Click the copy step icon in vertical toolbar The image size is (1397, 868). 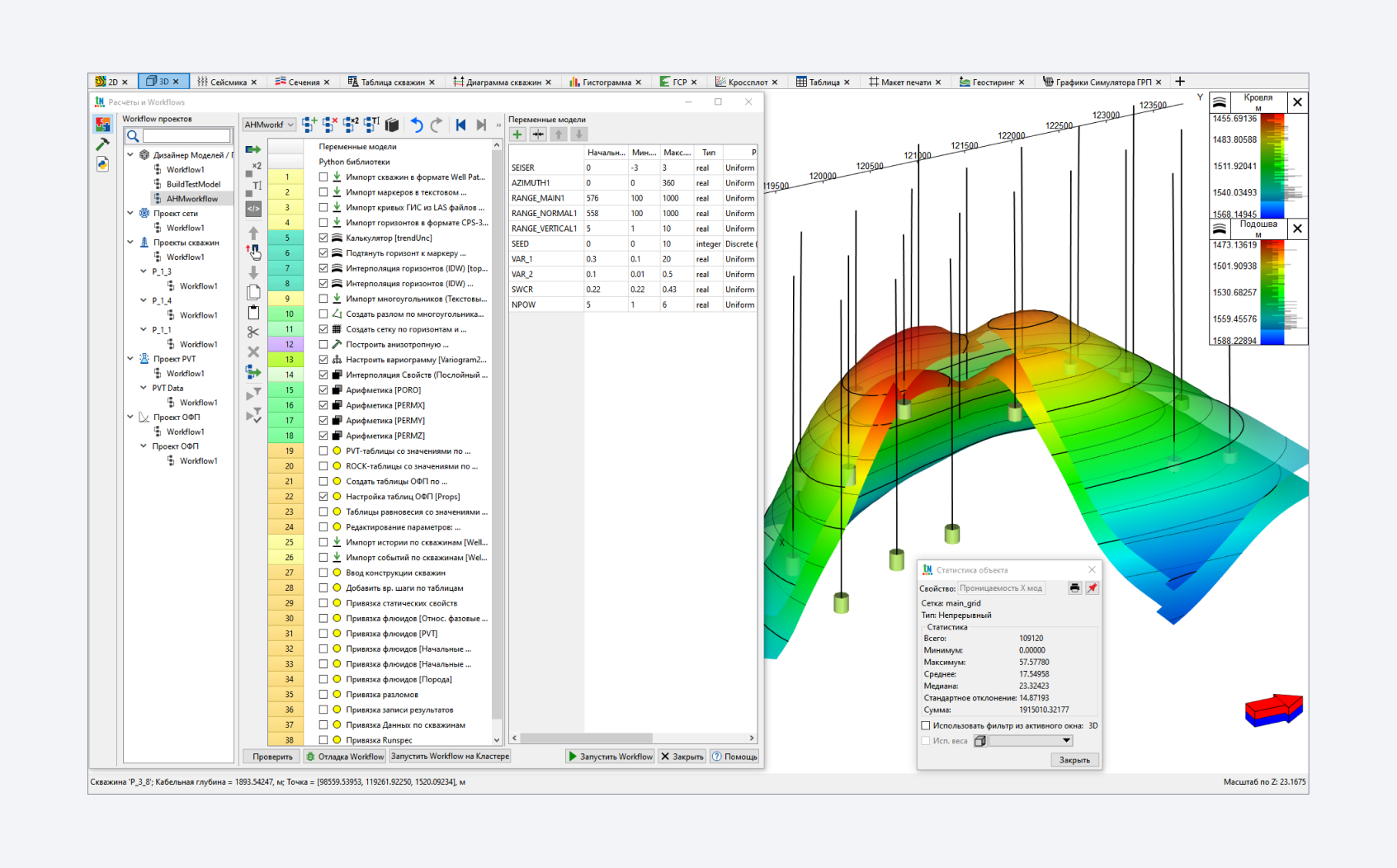pos(253,292)
